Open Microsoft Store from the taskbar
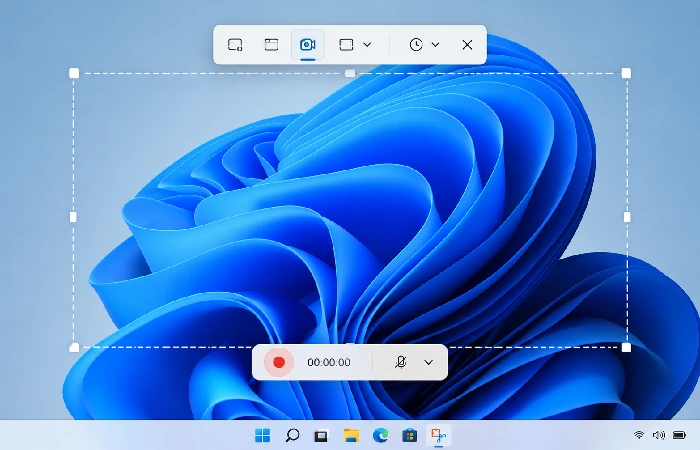 tap(409, 435)
